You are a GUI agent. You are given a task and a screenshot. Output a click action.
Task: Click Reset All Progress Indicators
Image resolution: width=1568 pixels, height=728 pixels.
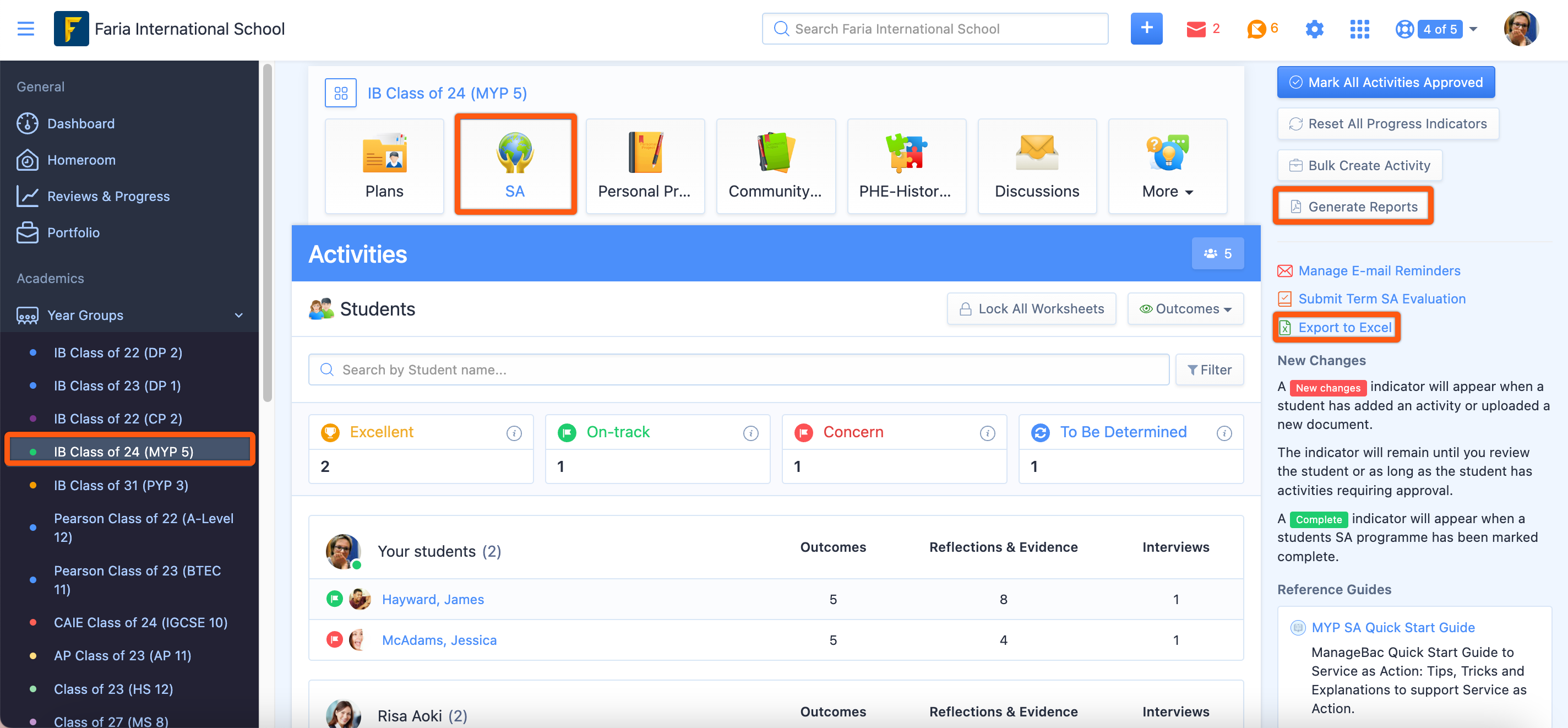tap(1387, 123)
